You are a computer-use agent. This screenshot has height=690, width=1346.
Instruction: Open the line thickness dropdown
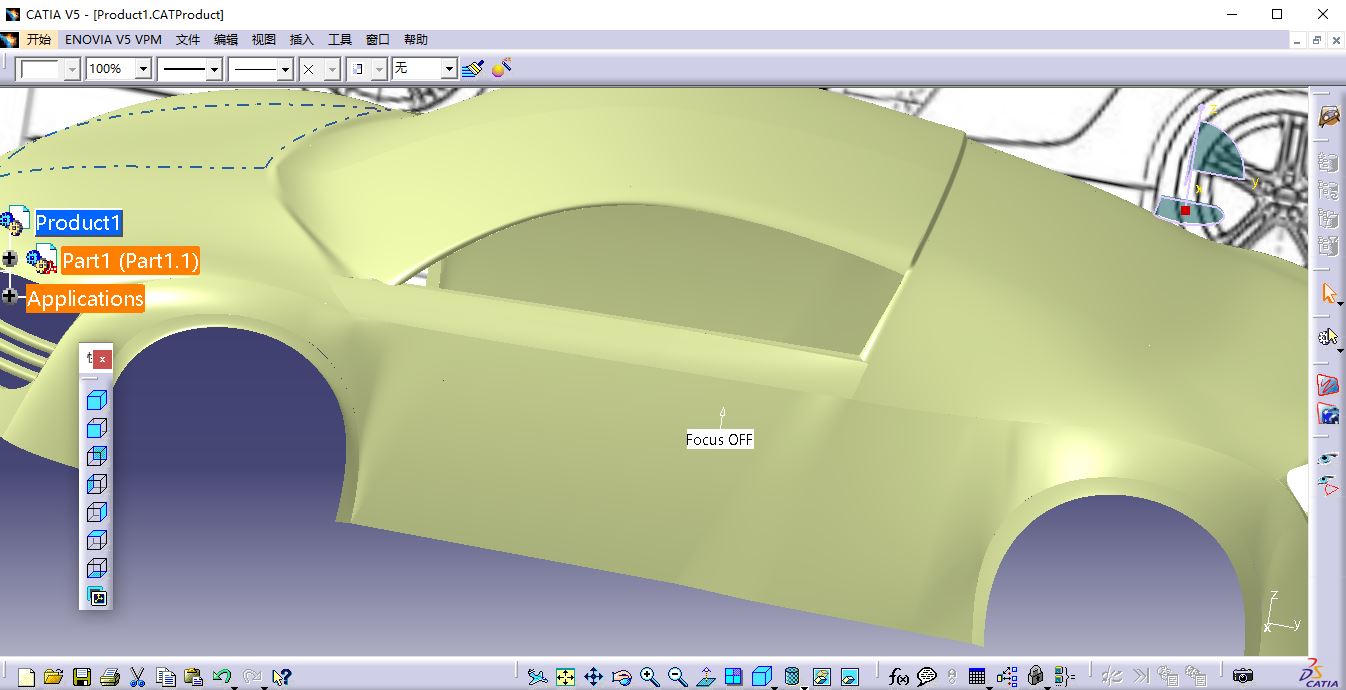pos(214,69)
